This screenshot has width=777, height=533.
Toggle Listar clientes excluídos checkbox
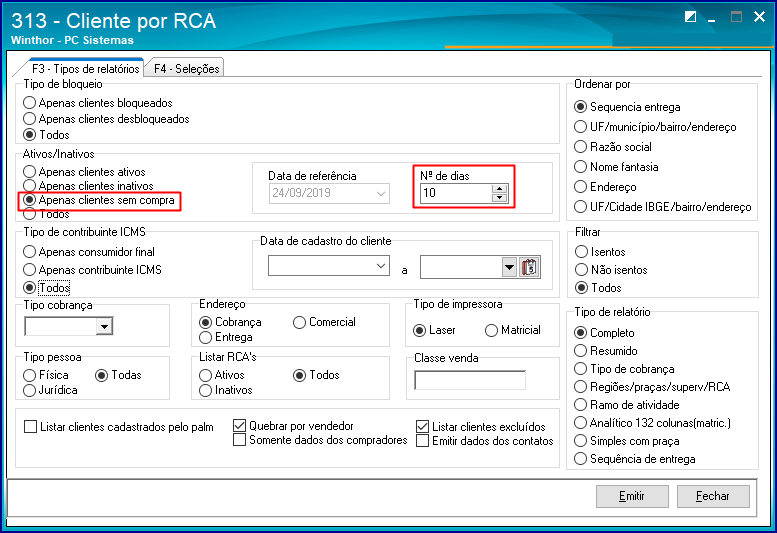[x=481, y=426]
